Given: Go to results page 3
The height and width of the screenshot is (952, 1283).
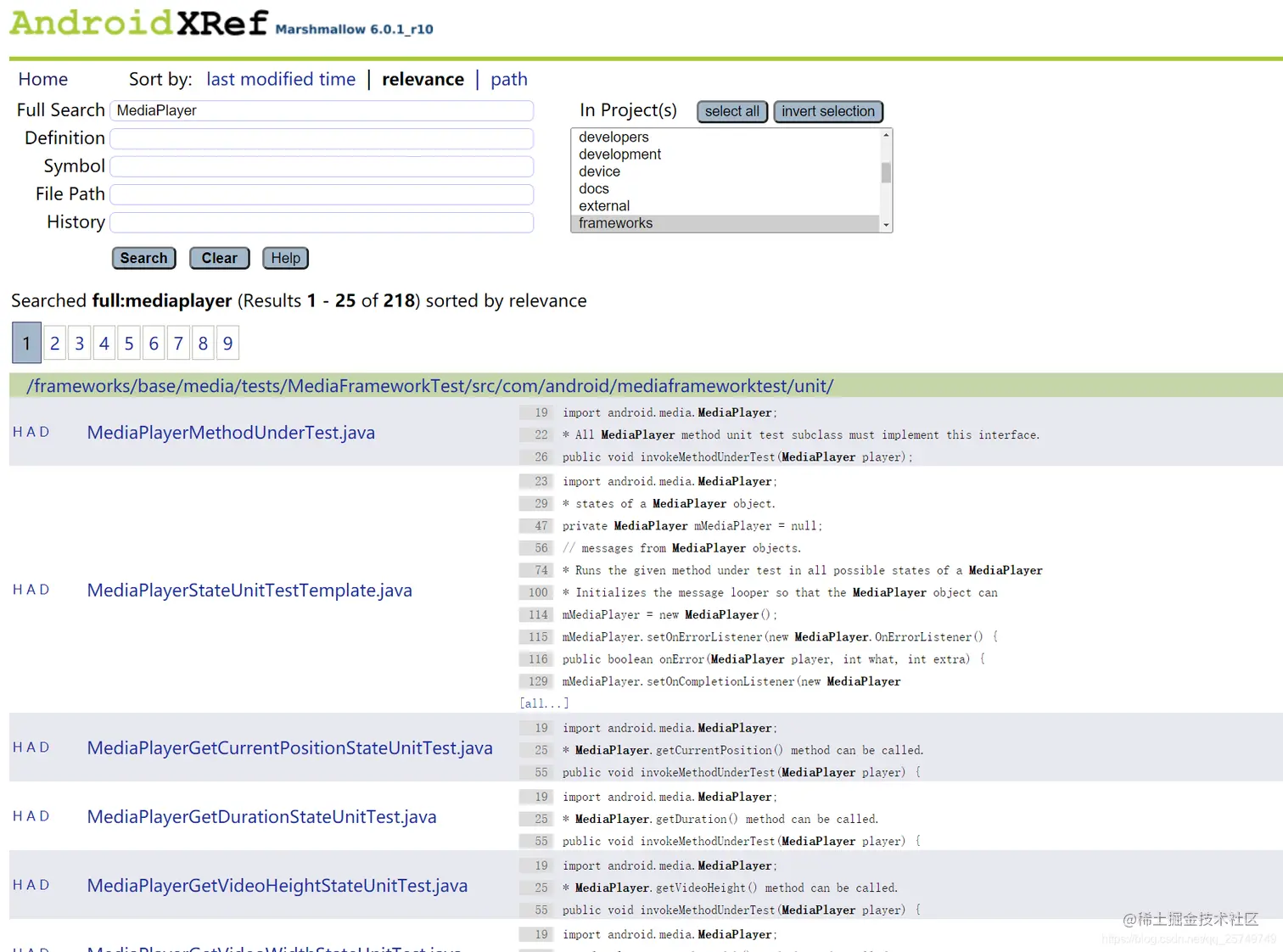Looking at the screenshot, I should (80, 344).
